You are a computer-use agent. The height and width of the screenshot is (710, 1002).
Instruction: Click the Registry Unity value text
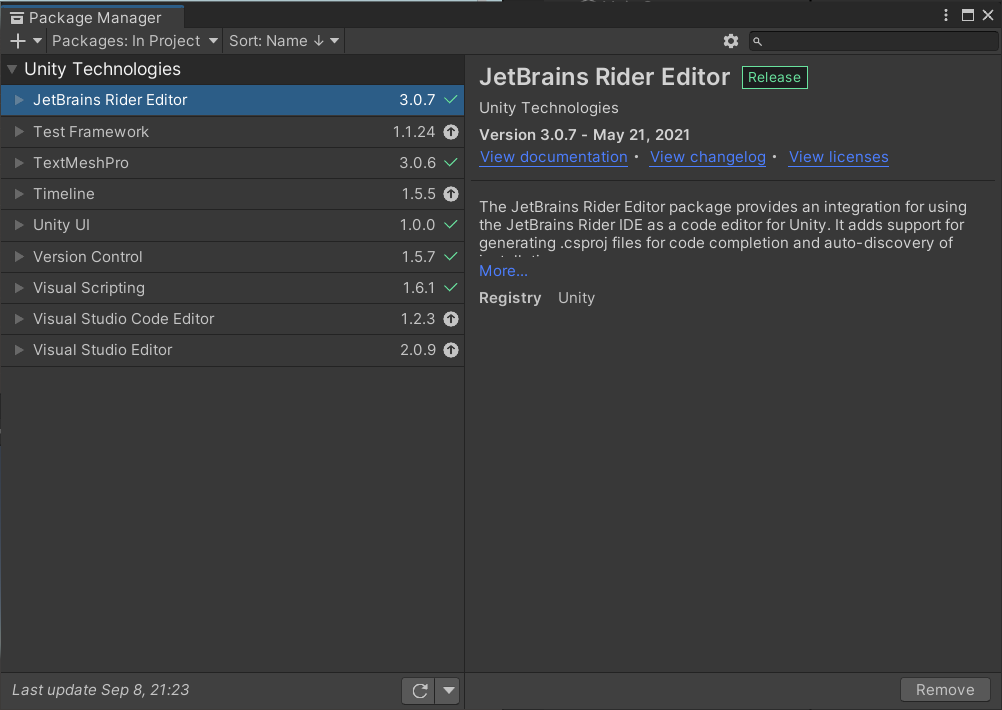pos(576,298)
